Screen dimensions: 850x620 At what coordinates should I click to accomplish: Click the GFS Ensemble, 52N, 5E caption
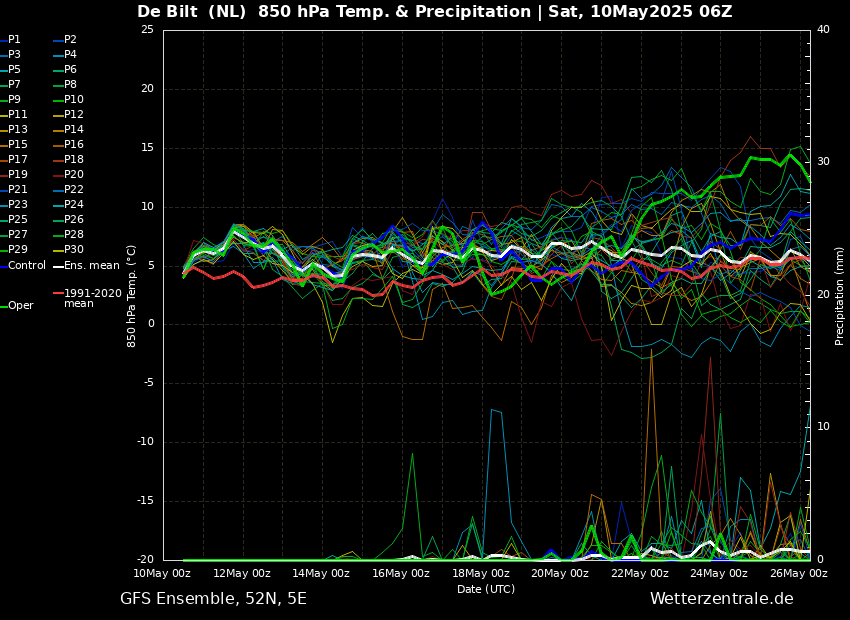(x=213, y=599)
